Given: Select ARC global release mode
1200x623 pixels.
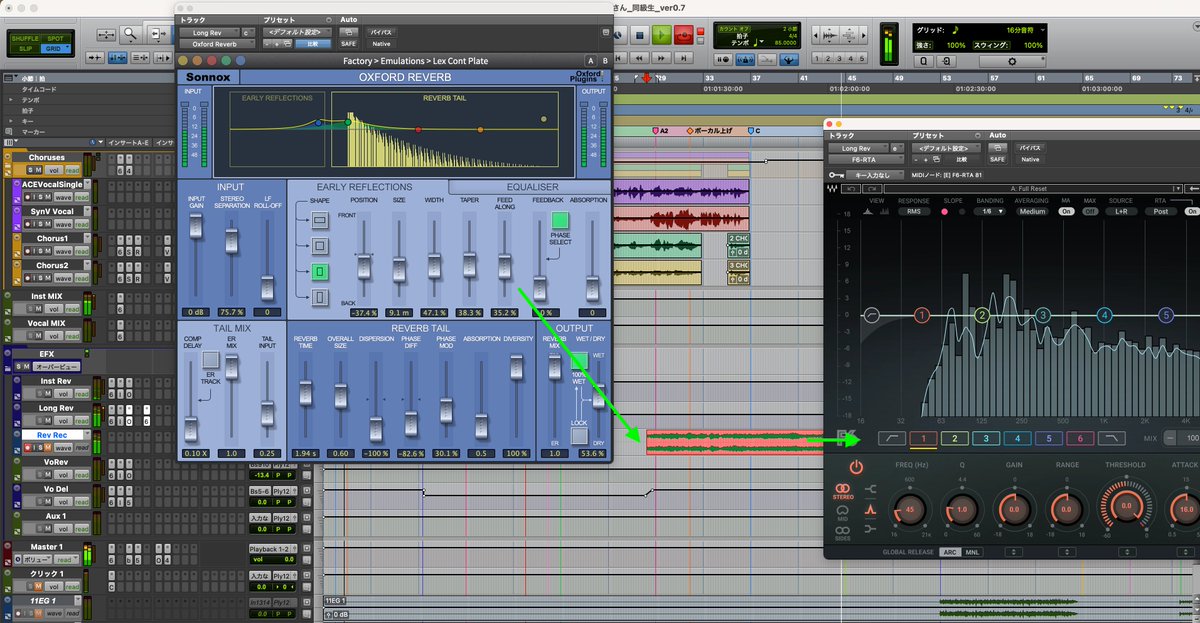Looking at the screenshot, I should click(x=949, y=552).
